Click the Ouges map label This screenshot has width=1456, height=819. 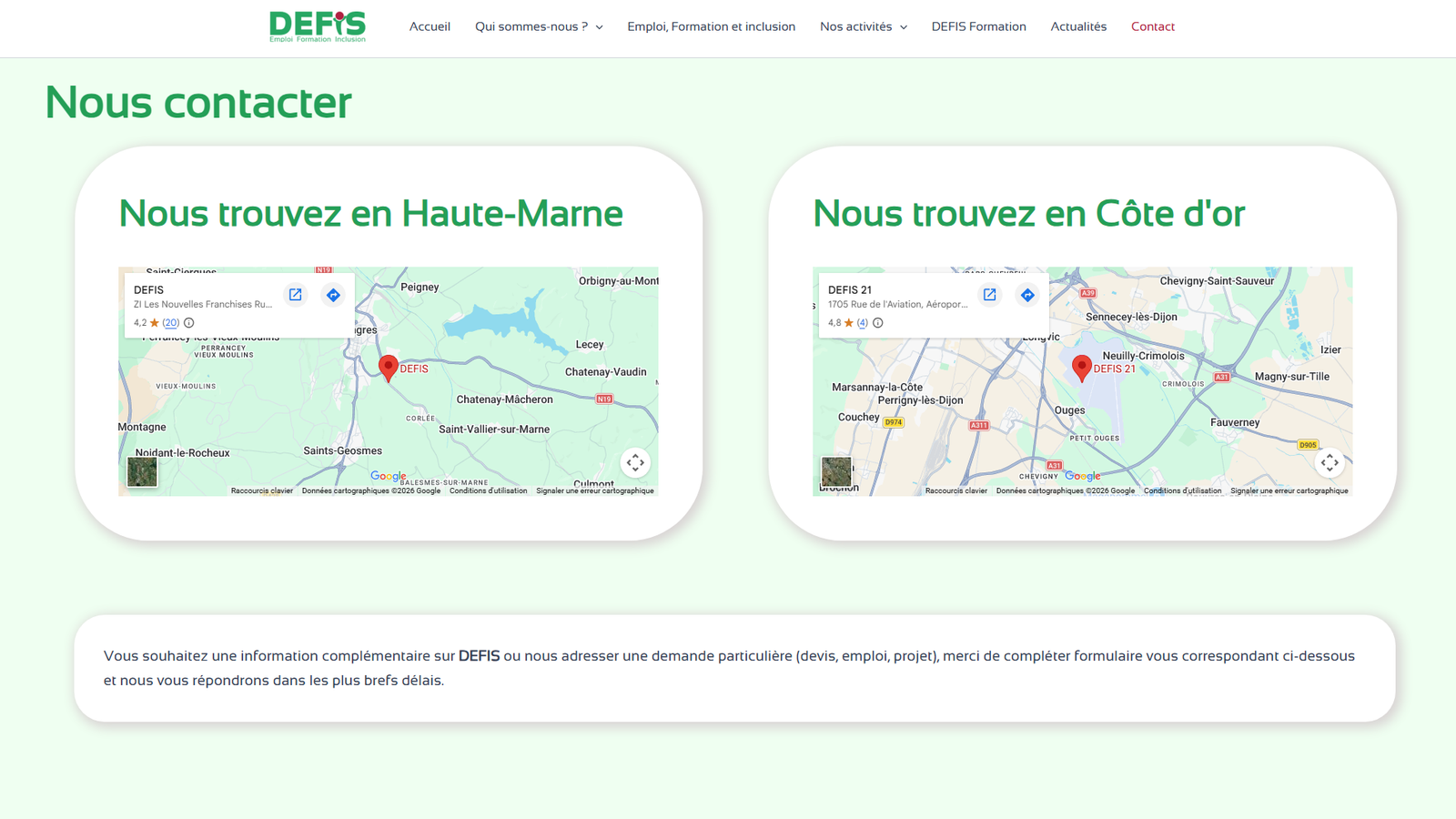1069,410
